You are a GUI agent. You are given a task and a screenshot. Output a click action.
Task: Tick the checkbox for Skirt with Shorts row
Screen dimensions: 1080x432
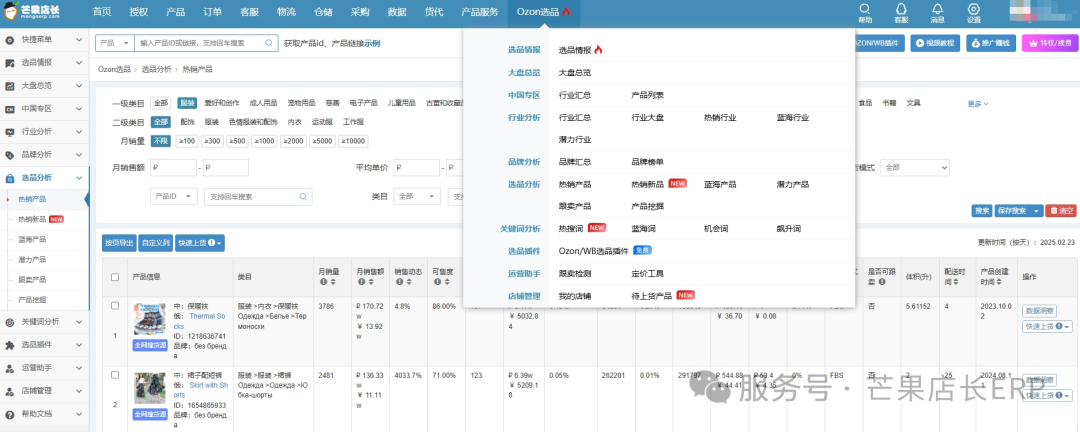click(115, 375)
